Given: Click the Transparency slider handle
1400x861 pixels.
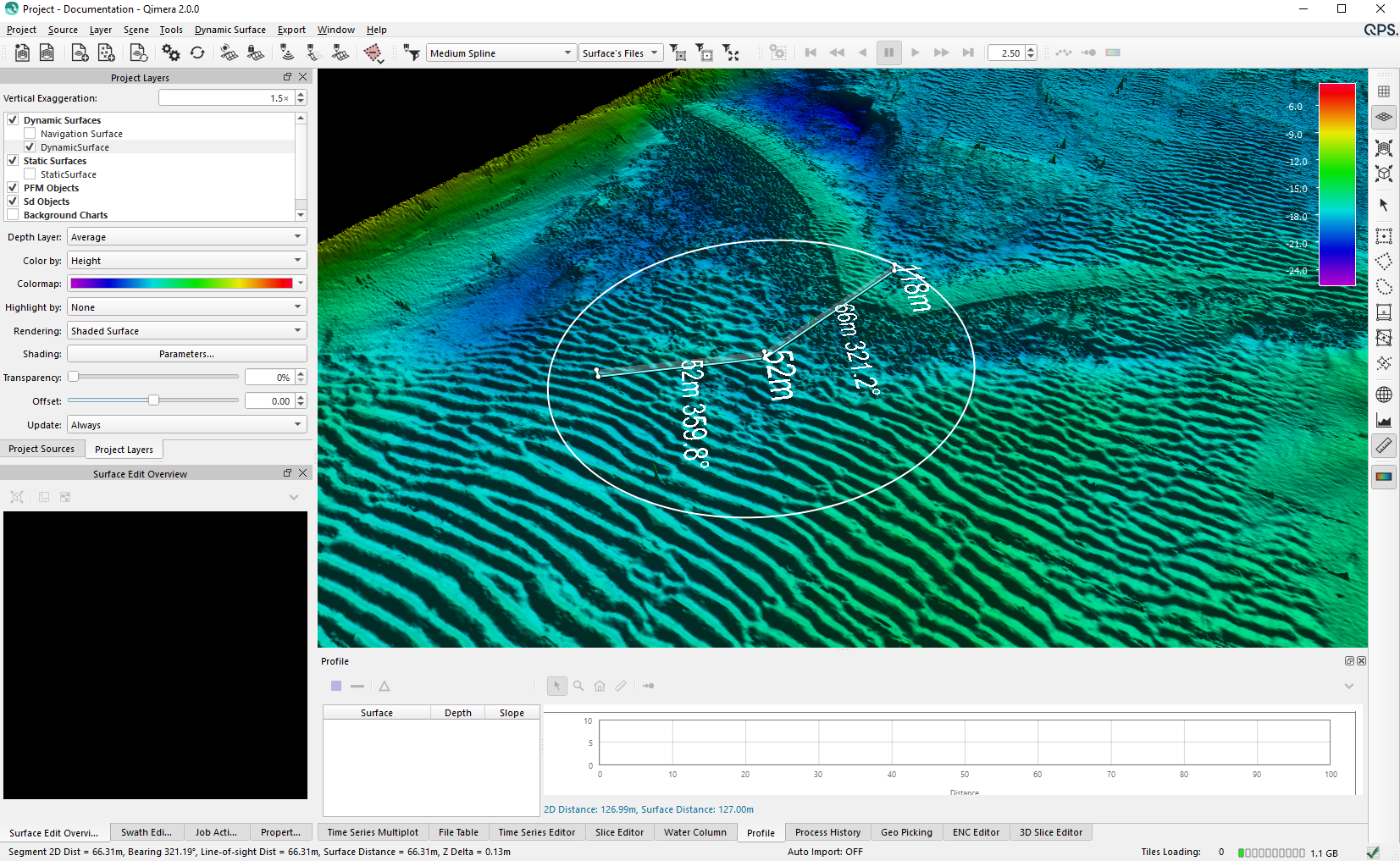Looking at the screenshot, I should (74, 377).
